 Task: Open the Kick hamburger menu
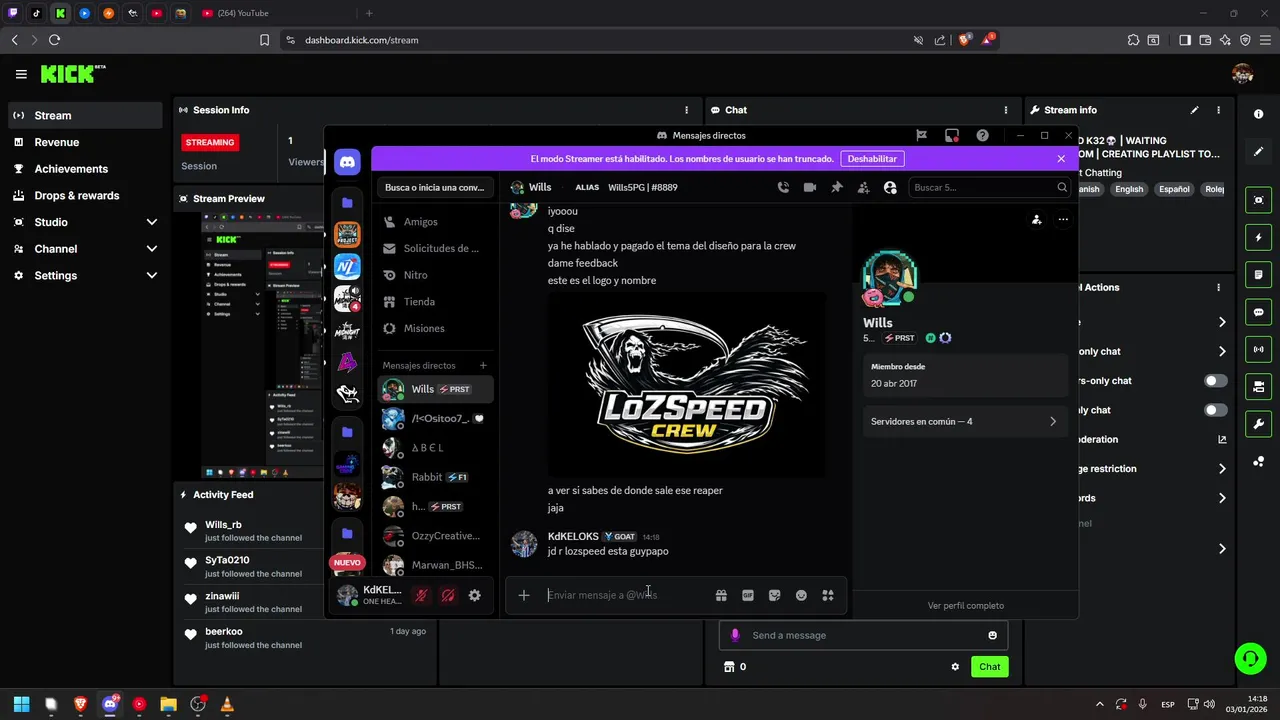[x=21, y=74]
